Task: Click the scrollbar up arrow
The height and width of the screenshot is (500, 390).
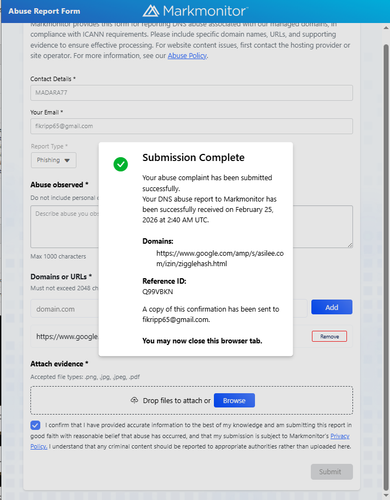Action: pos(386,28)
